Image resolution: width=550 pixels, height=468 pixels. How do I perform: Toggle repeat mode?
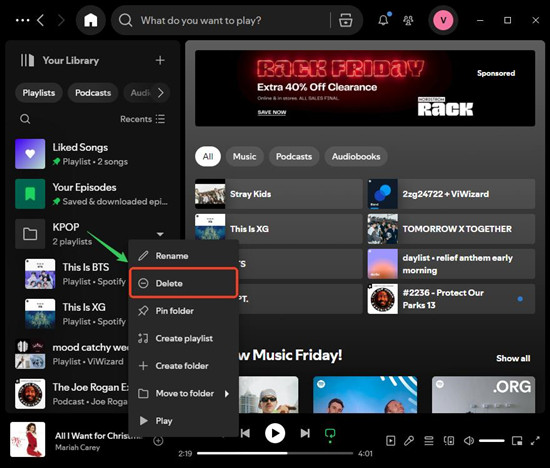coord(330,435)
